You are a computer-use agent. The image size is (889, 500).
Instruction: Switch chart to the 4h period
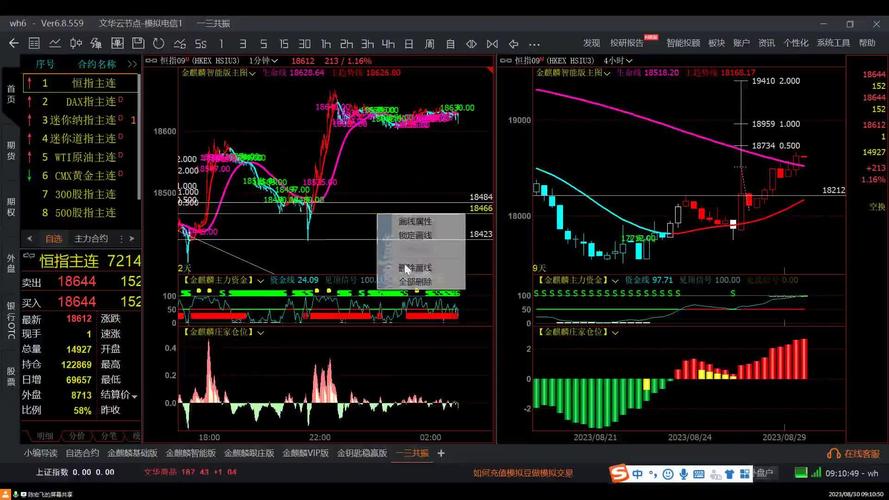pyautogui.click(x=388, y=43)
